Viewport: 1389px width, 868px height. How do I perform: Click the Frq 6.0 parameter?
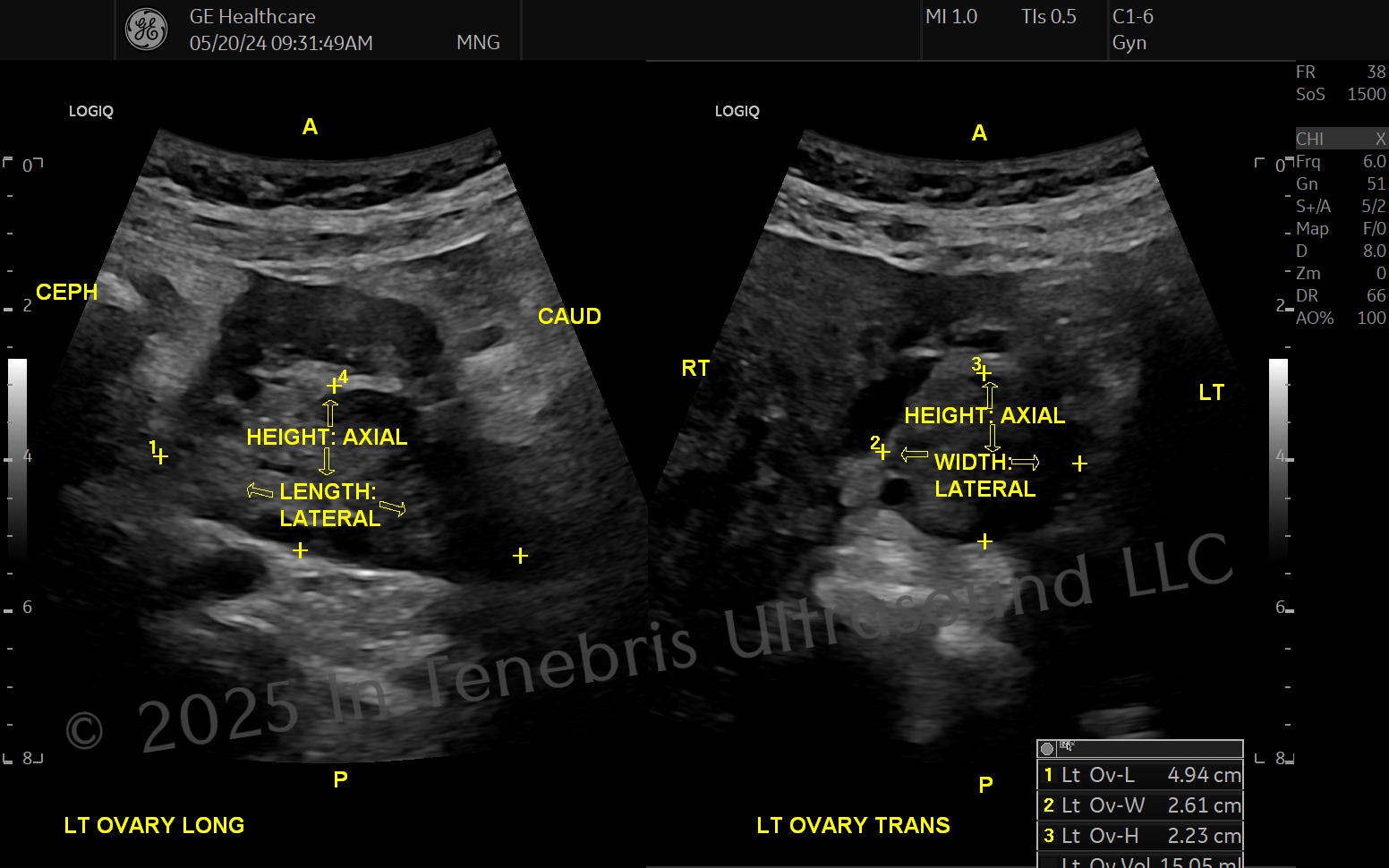tap(1341, 161)
